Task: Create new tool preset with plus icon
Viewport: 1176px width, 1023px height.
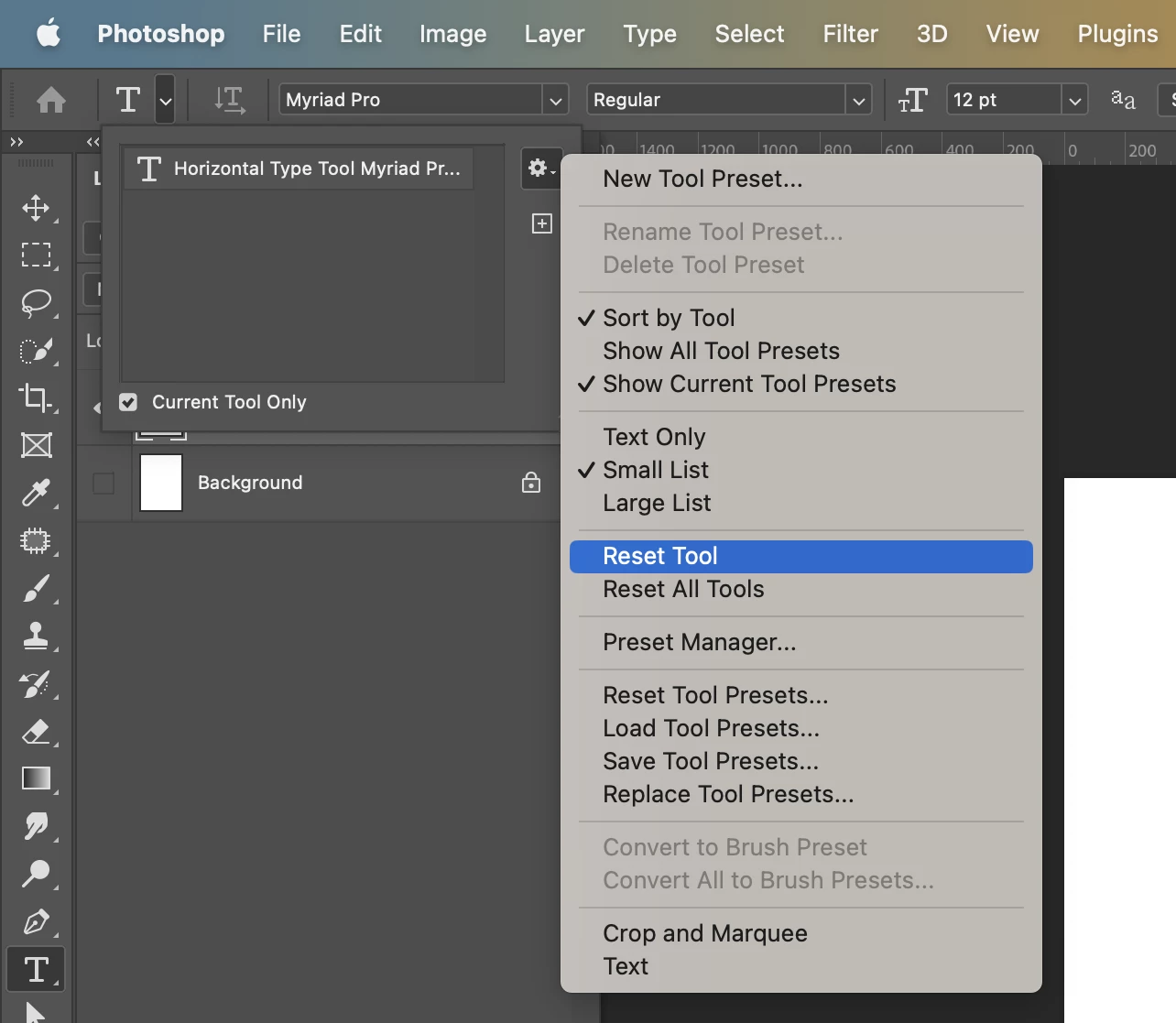Action: point(542,223)
